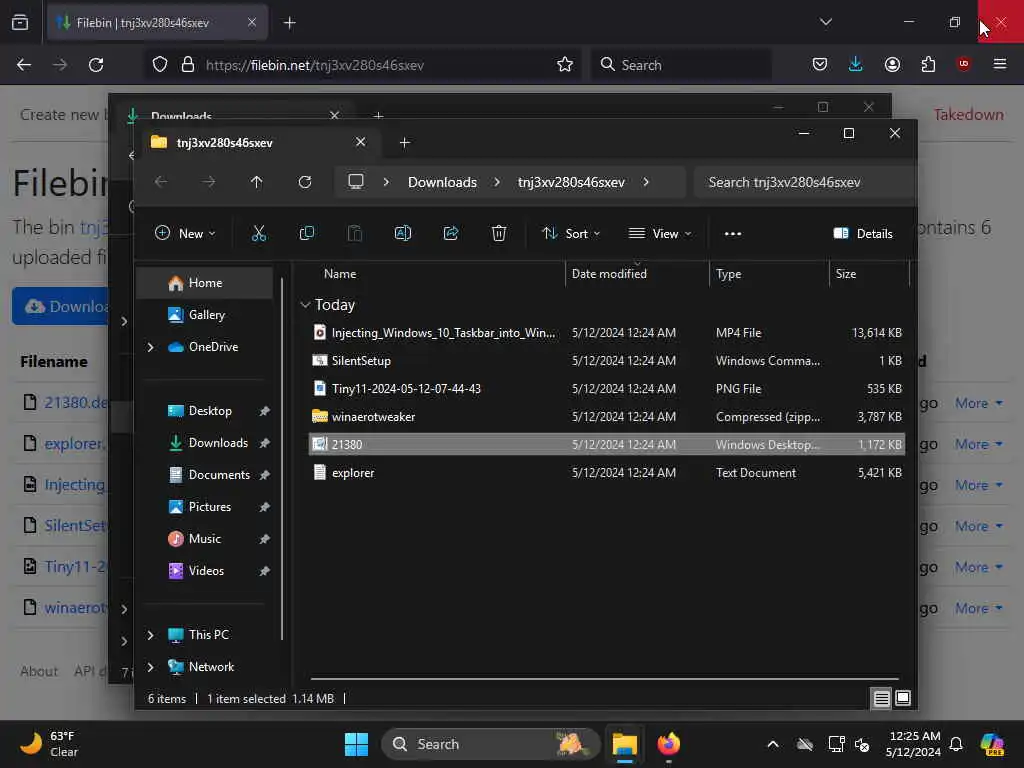
Task: Select the Filebin browser tab
Action: pyautogui.click(x=158, y=23)
